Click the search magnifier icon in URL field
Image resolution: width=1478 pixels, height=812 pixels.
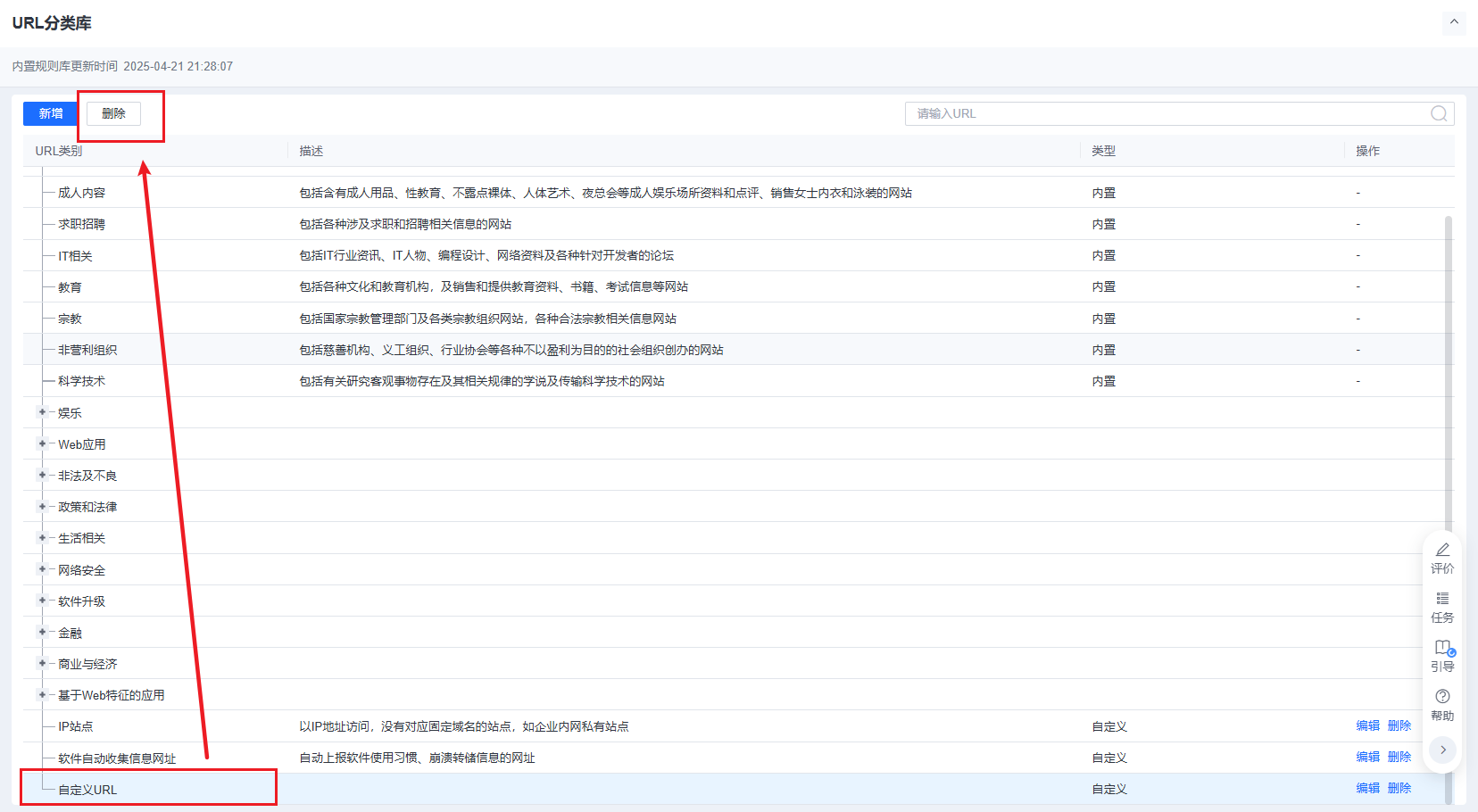pos(1438,113)
